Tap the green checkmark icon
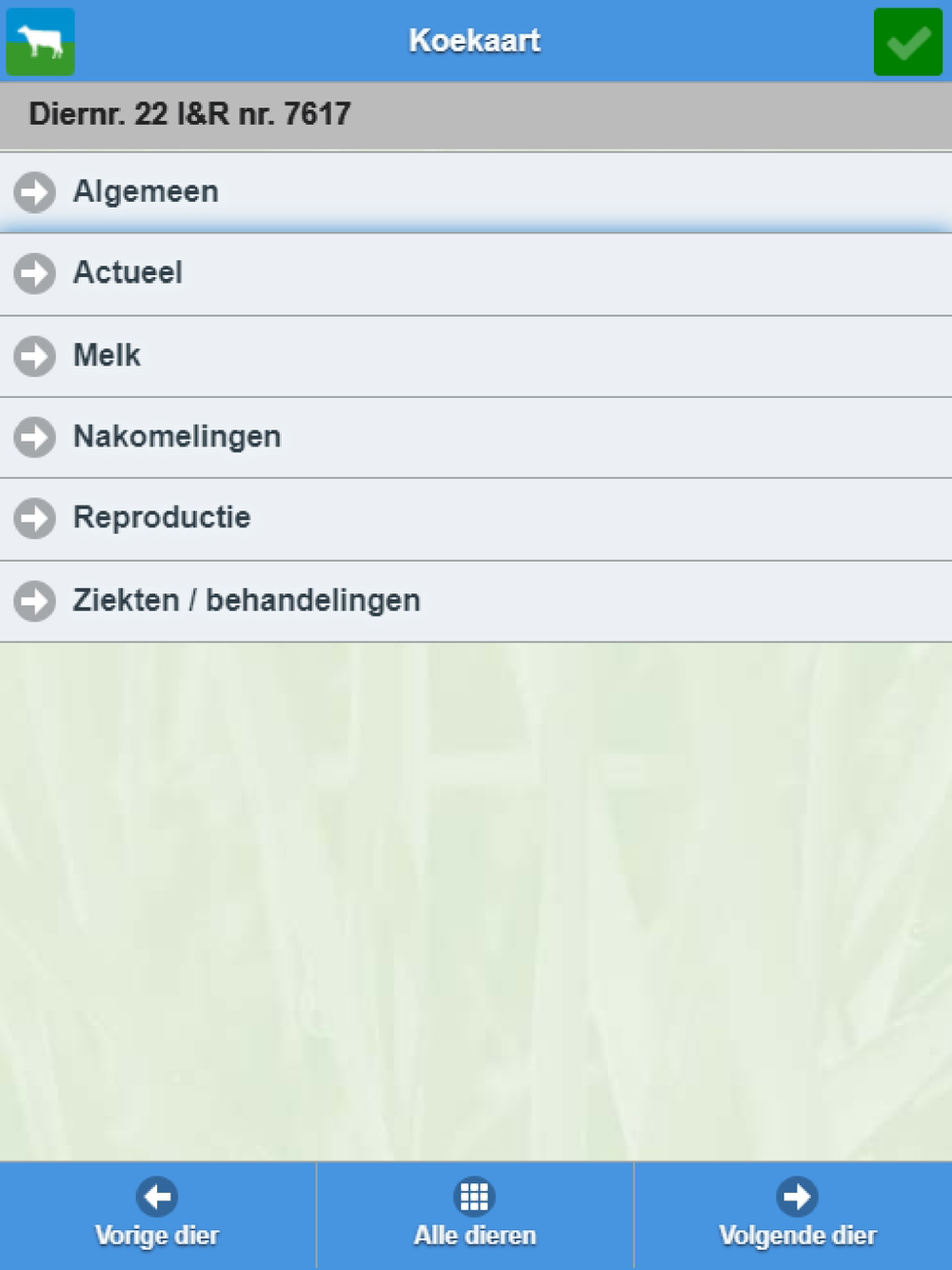Viewport: 952px width, 1270px height. pos(907,41)
